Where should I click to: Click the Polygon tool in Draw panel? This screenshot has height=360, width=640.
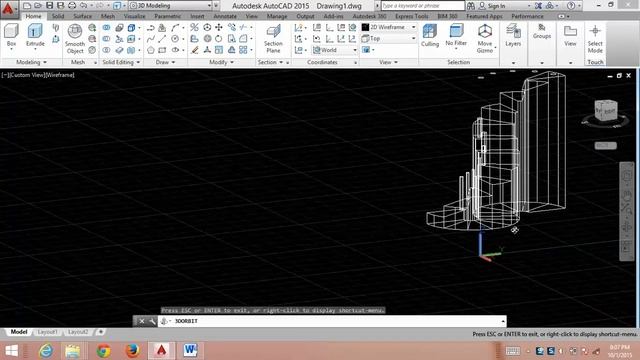151,50
